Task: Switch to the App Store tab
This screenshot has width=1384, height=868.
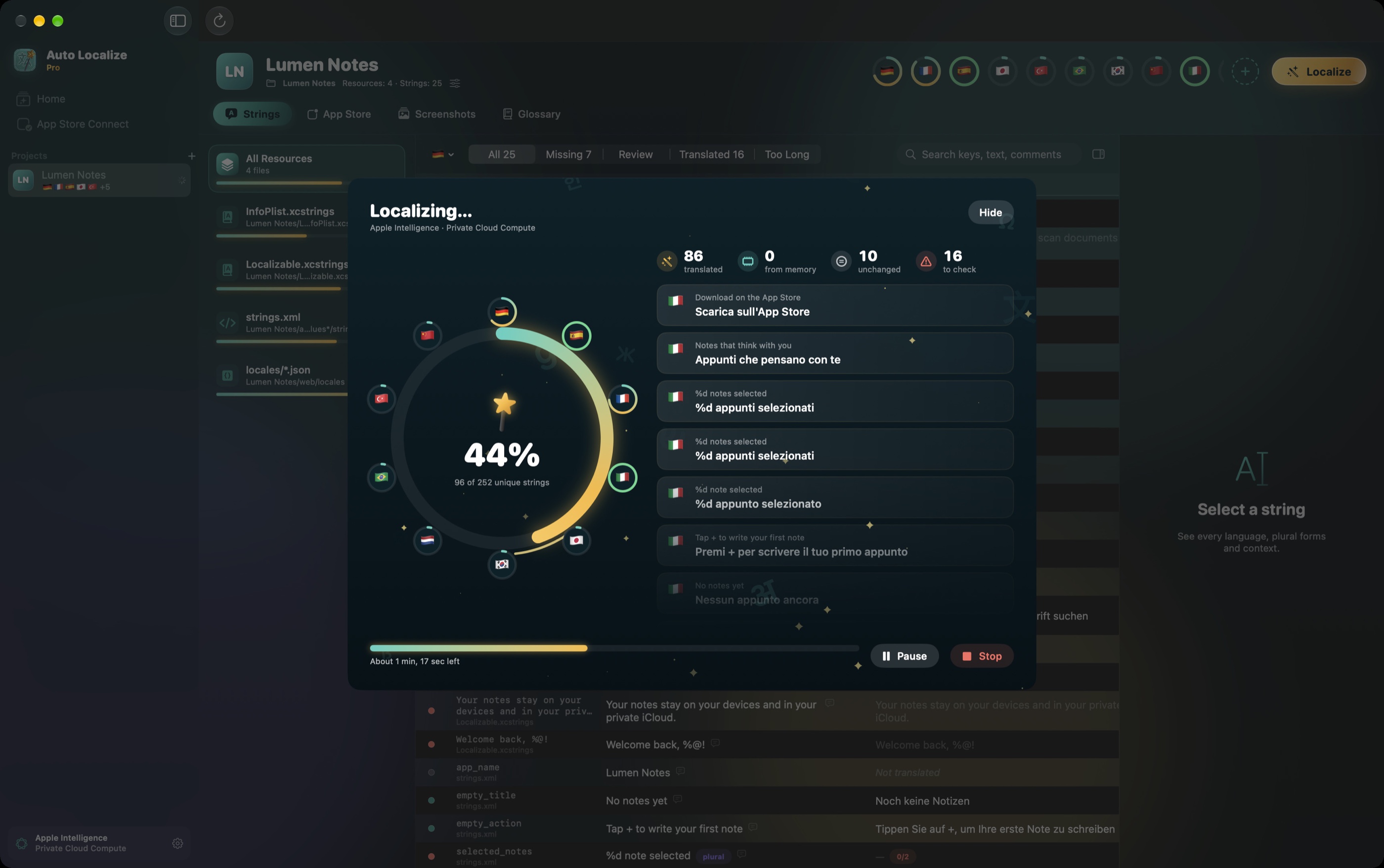Action: click(x=339, y=114)
